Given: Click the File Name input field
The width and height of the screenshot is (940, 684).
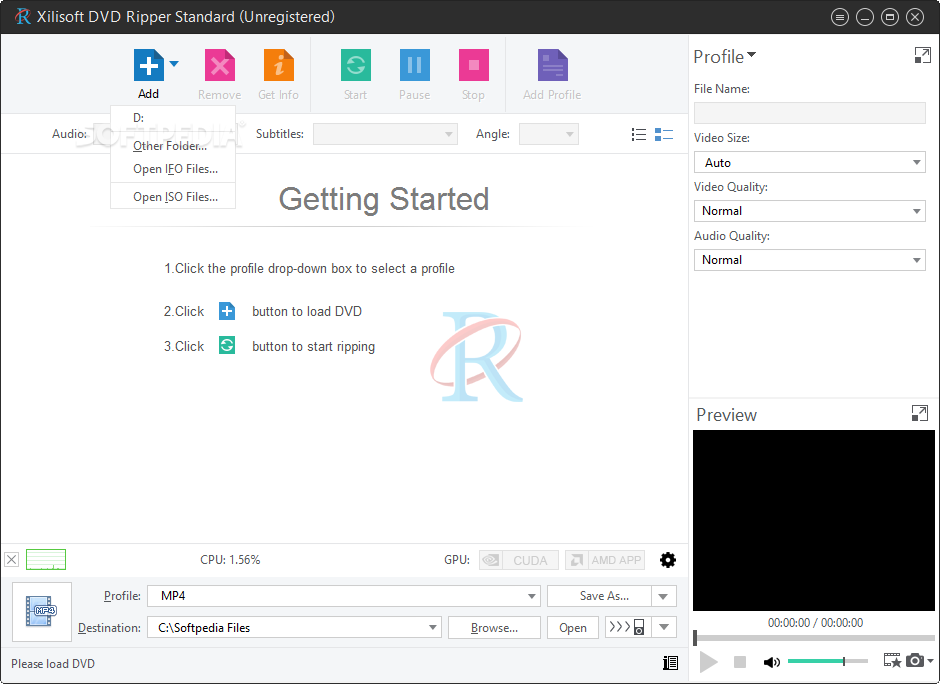Looking at the screenshot, I should tap(809, 113).
